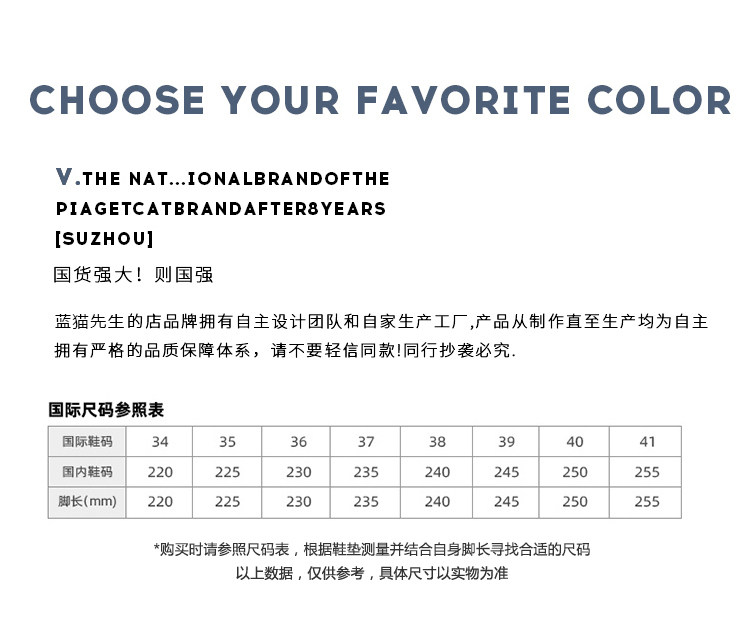Pick international size 40 cell
Viewport: 750px width, 631px height.
(575, 441)
